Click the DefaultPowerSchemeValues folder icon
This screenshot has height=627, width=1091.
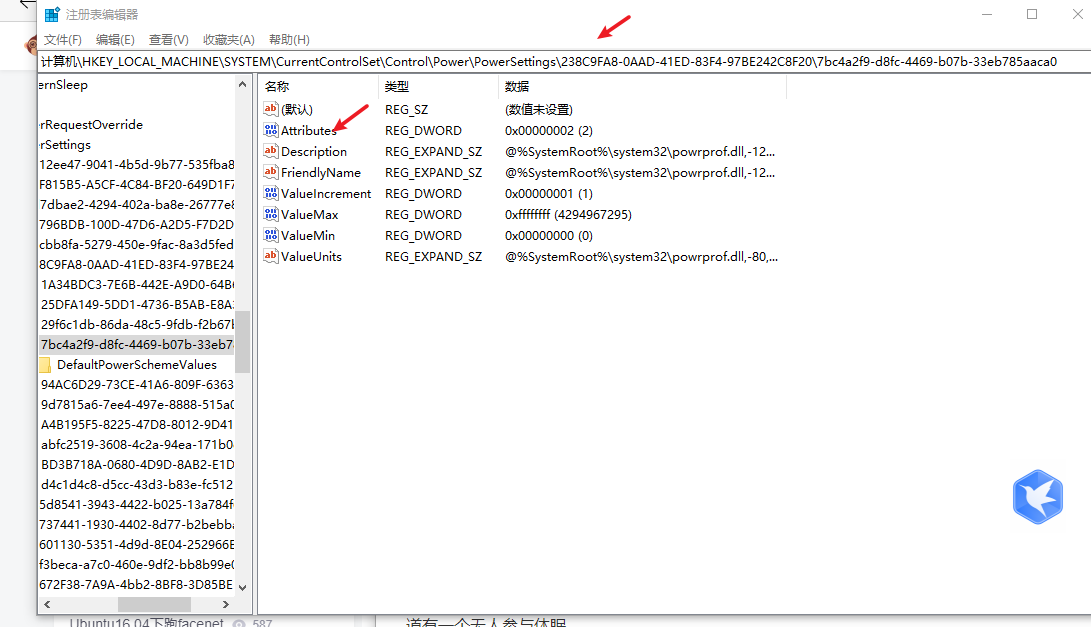pyautogui.click(x=45, y=365)
